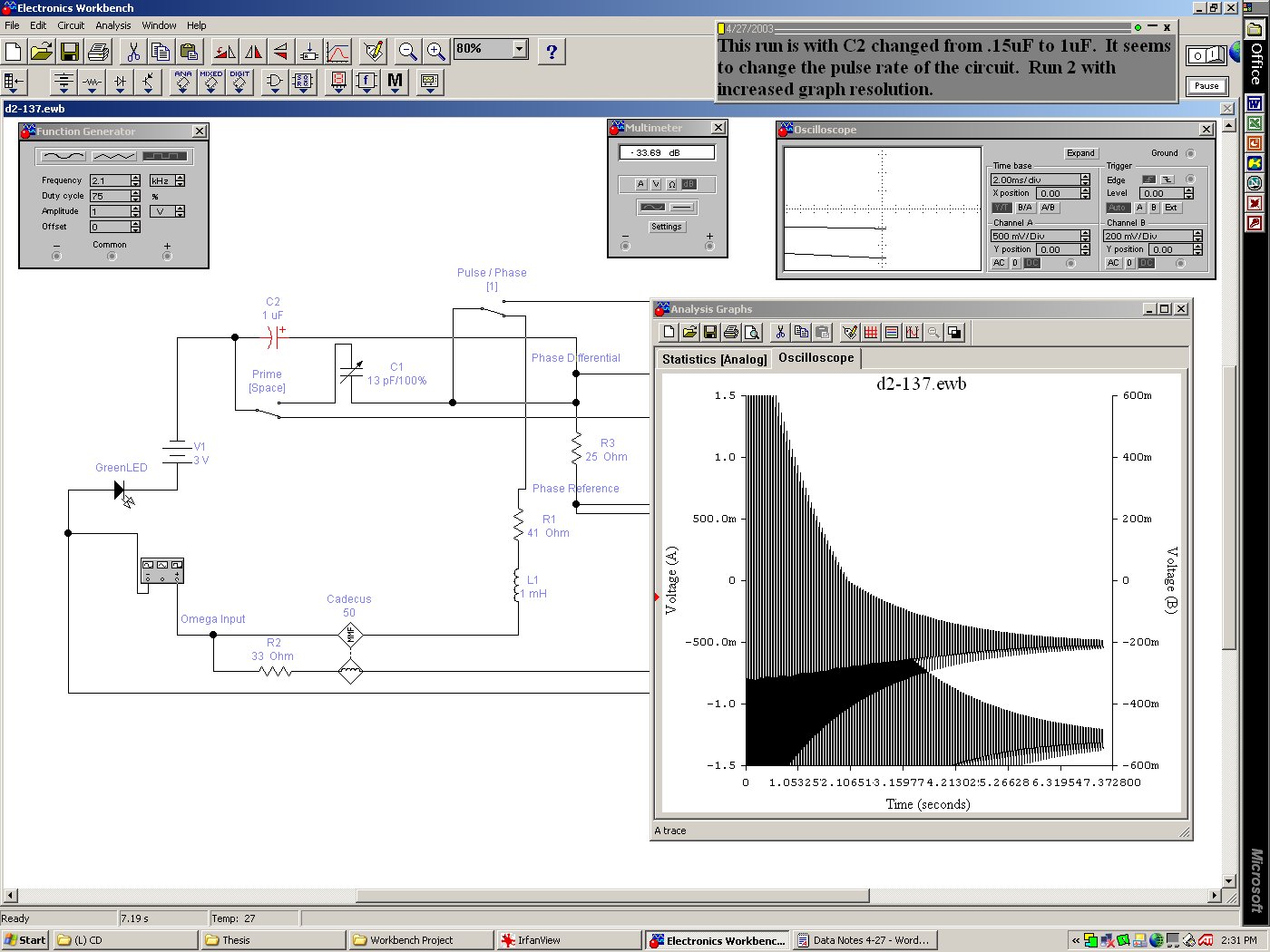Viewport: 1270px width, 952px height.
Task: Click the Create subcircuit icon
Action: [x=309, y=51]
